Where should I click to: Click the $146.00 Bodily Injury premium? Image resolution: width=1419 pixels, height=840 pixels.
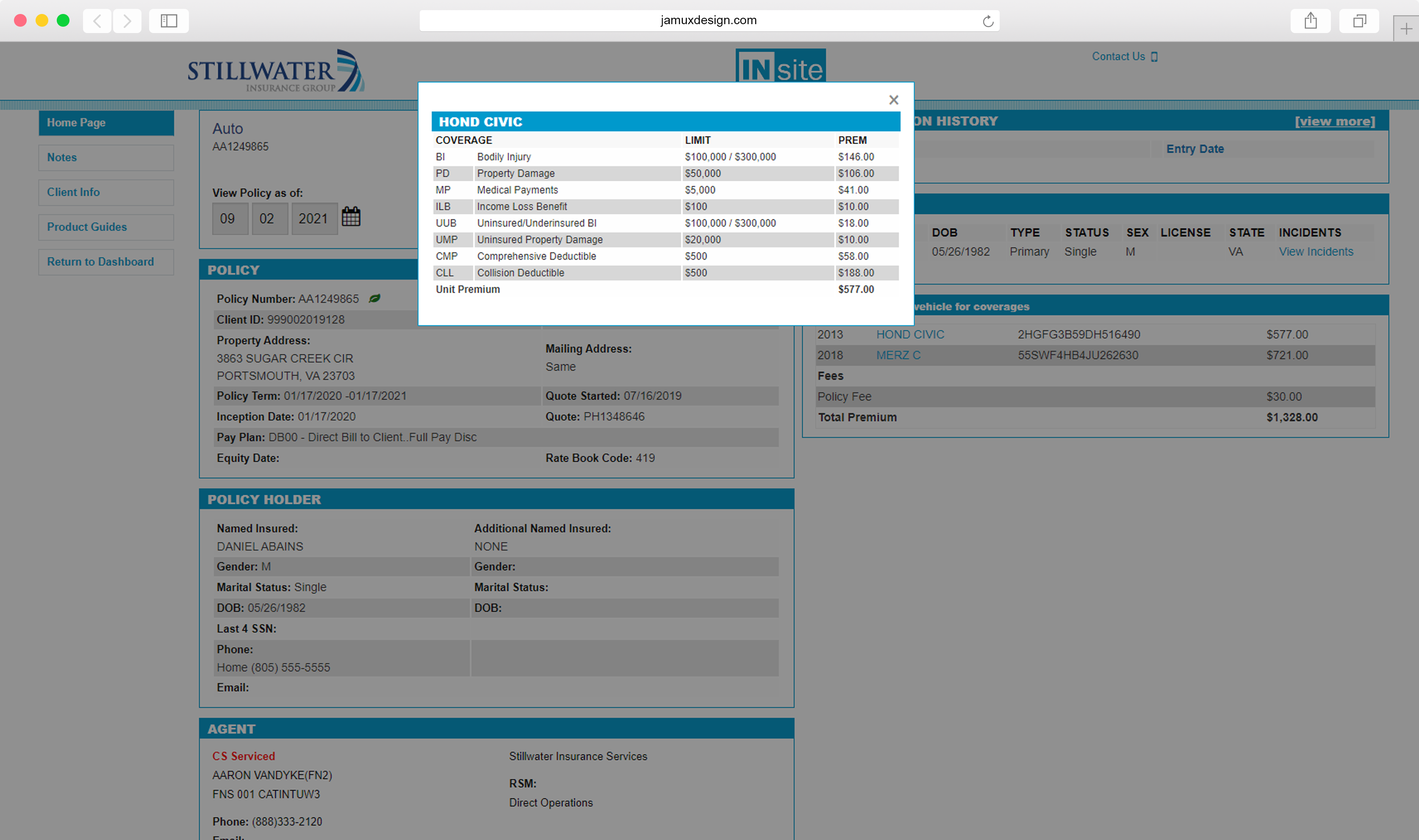click(856, 157)
